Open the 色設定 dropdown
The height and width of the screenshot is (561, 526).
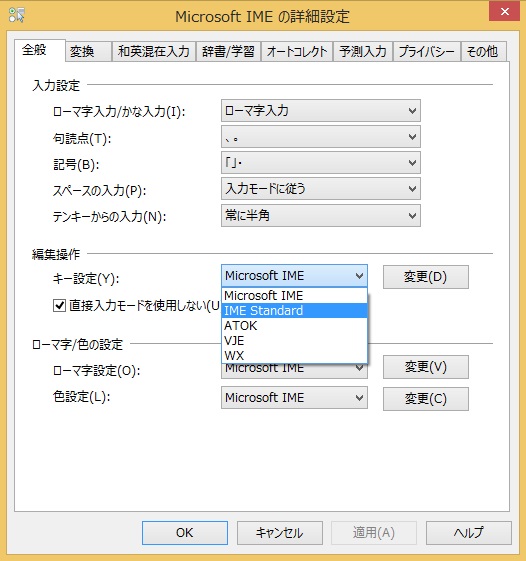(294, 397)
